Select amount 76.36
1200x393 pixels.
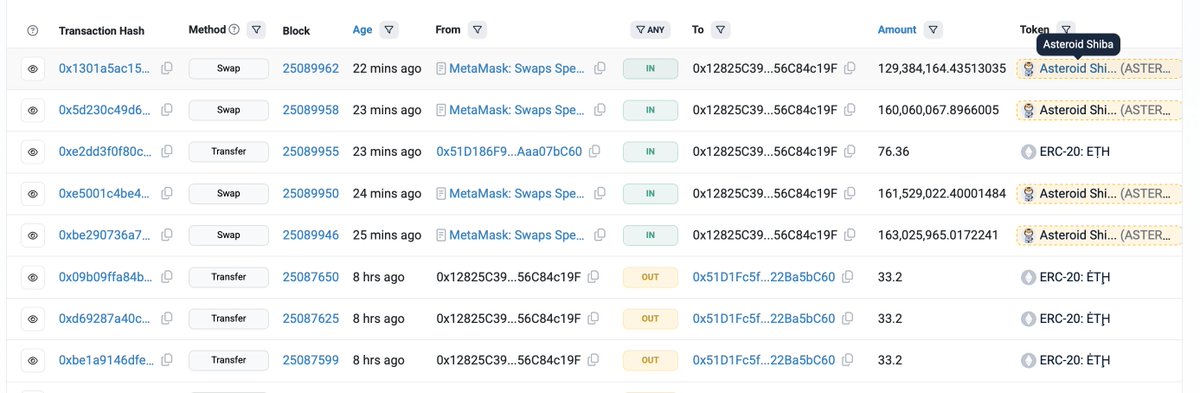click(893, 152)
